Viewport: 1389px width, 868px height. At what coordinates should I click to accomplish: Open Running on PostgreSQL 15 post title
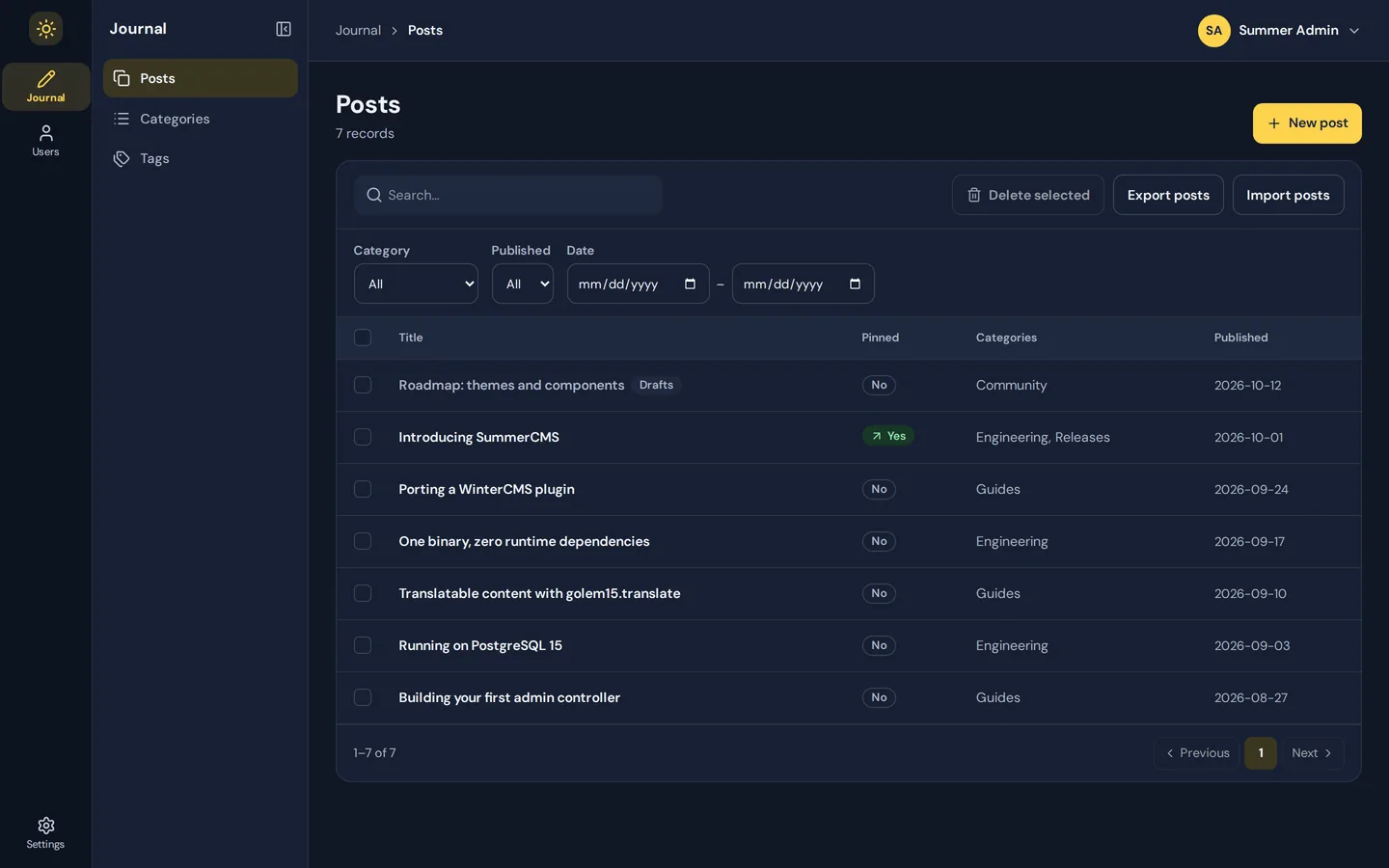point(480,645)
